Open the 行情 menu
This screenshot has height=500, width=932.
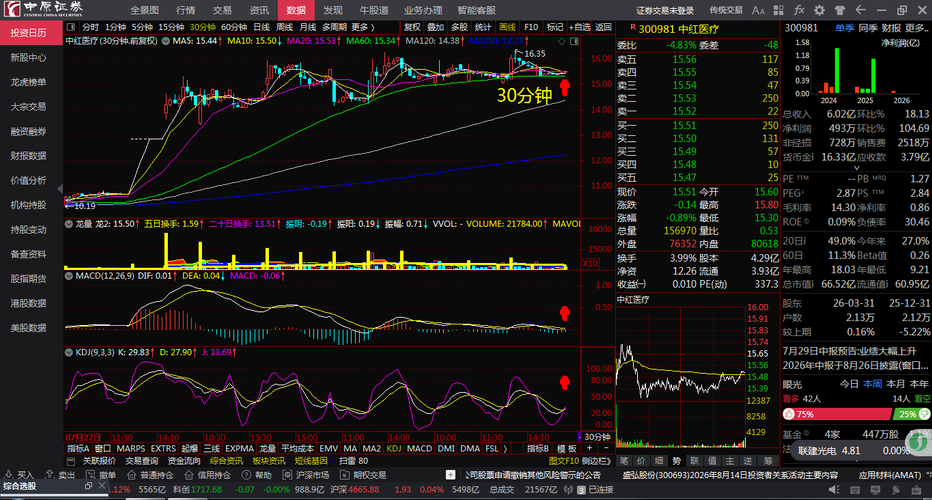185,10
